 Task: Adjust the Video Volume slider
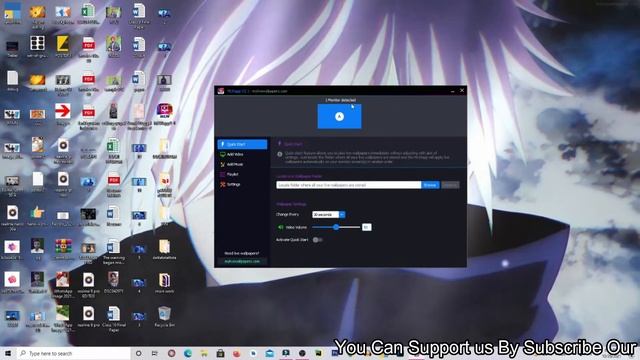click(336, 227)
